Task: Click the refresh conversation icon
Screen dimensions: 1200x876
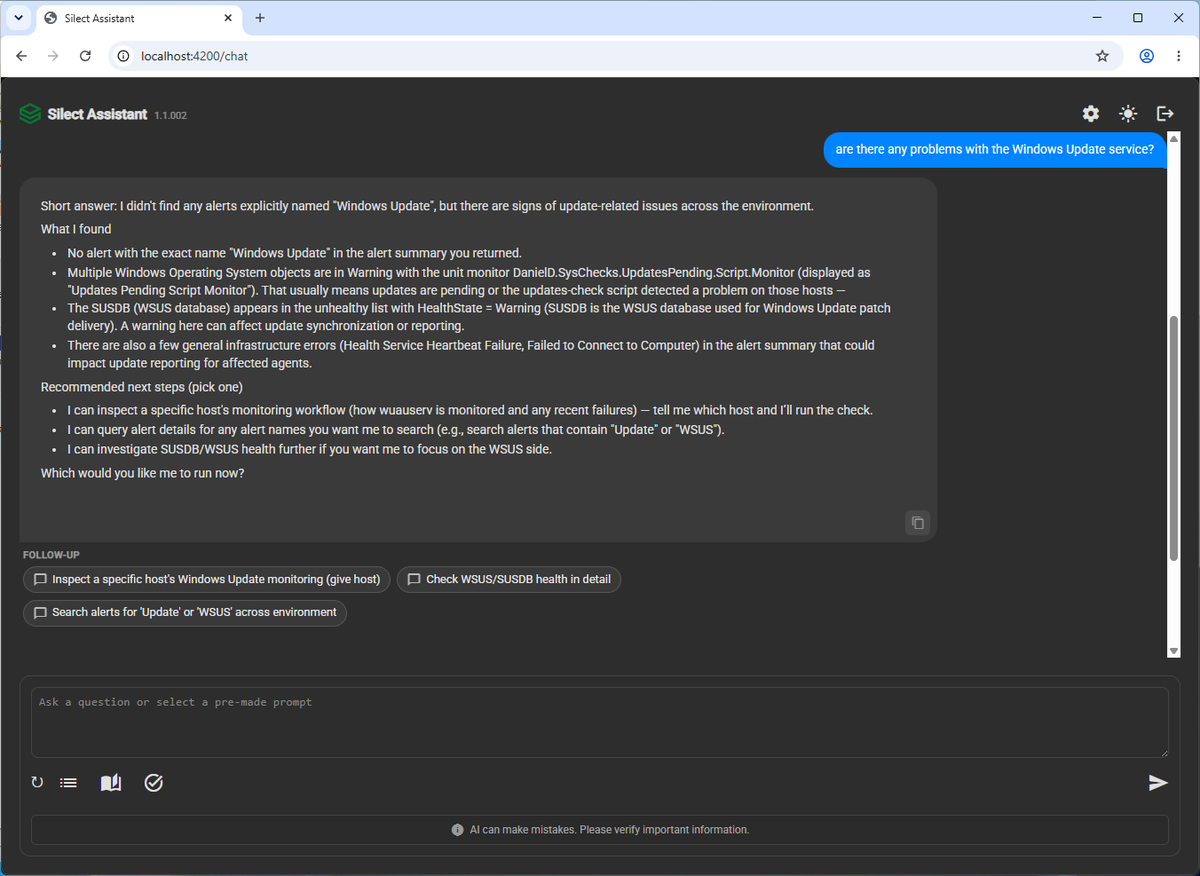Action: (37, 783)
